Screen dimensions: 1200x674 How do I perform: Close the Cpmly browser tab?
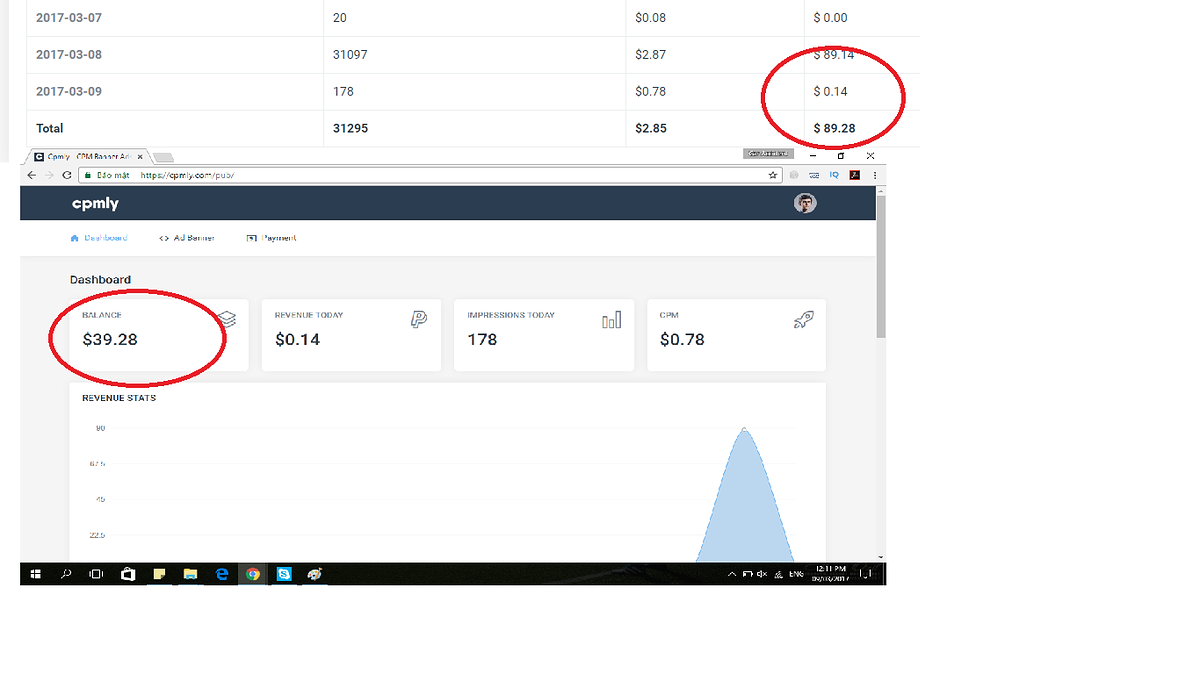pos(142,157)
